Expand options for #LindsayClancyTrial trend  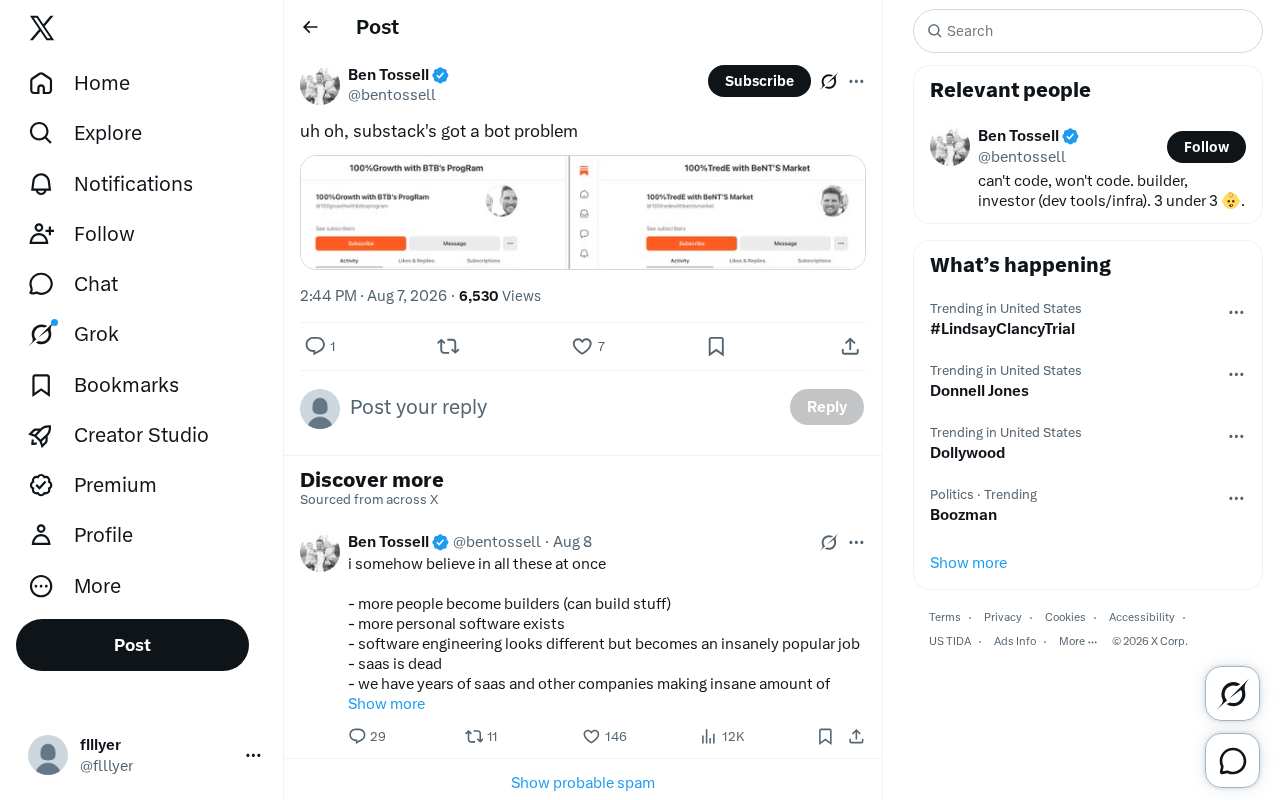click(x=1236, y=312)
